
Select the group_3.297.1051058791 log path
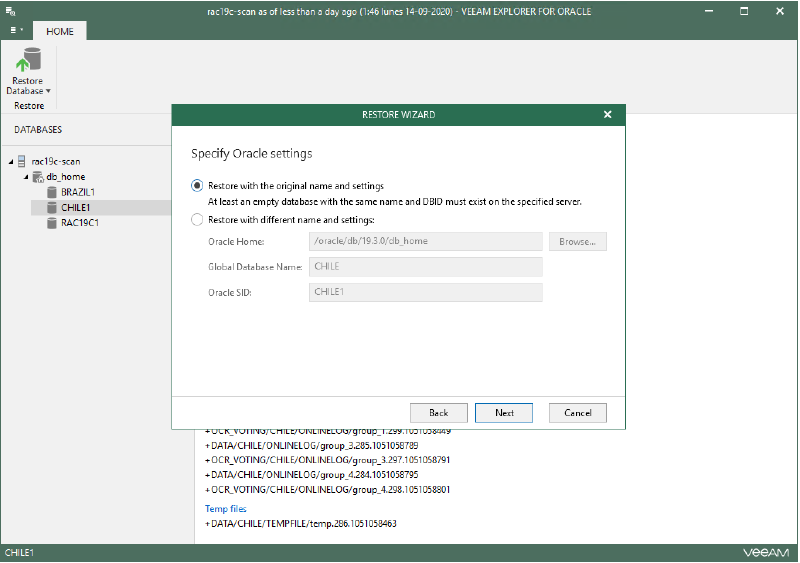click(328, 460)
